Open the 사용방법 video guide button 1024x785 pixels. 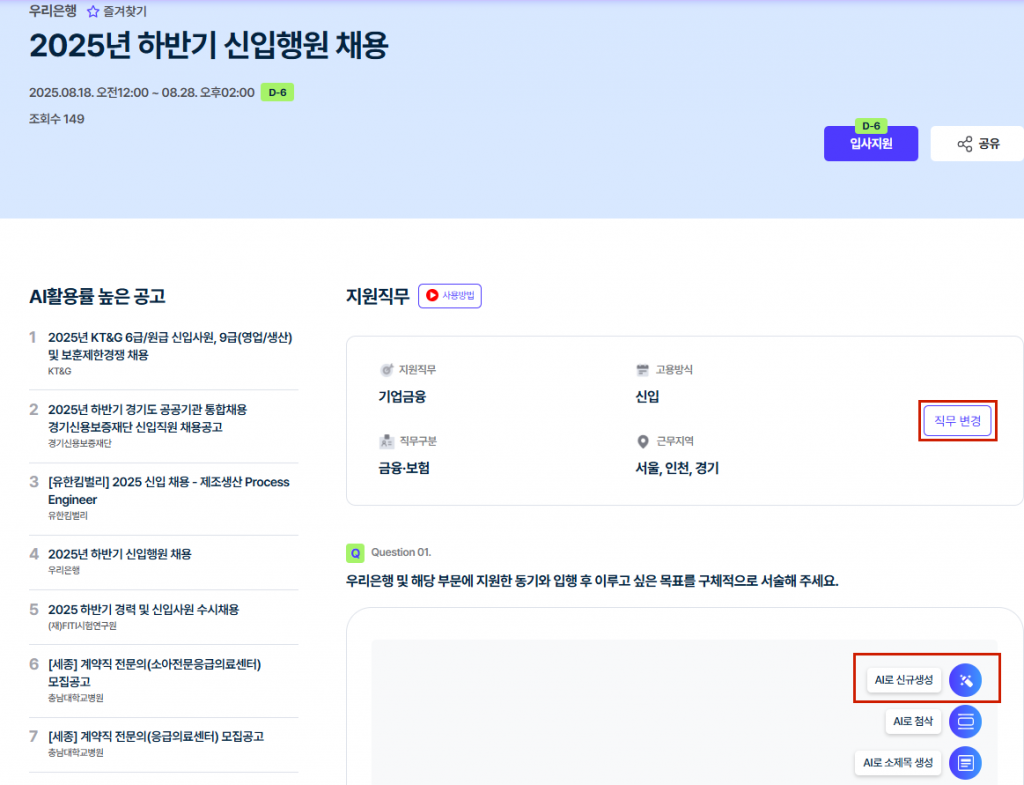450,296
